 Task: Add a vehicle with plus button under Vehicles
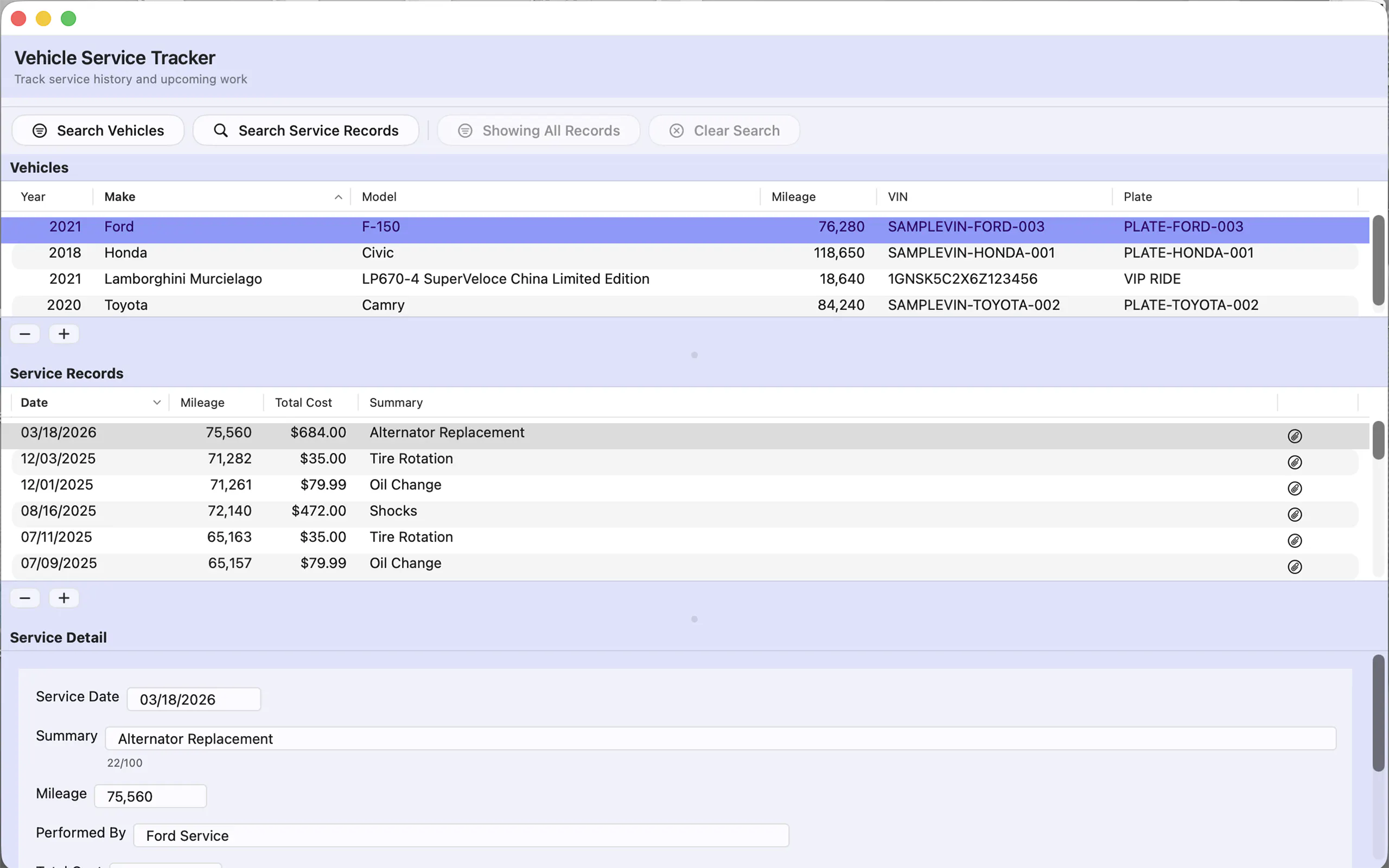tap(63, 334)
